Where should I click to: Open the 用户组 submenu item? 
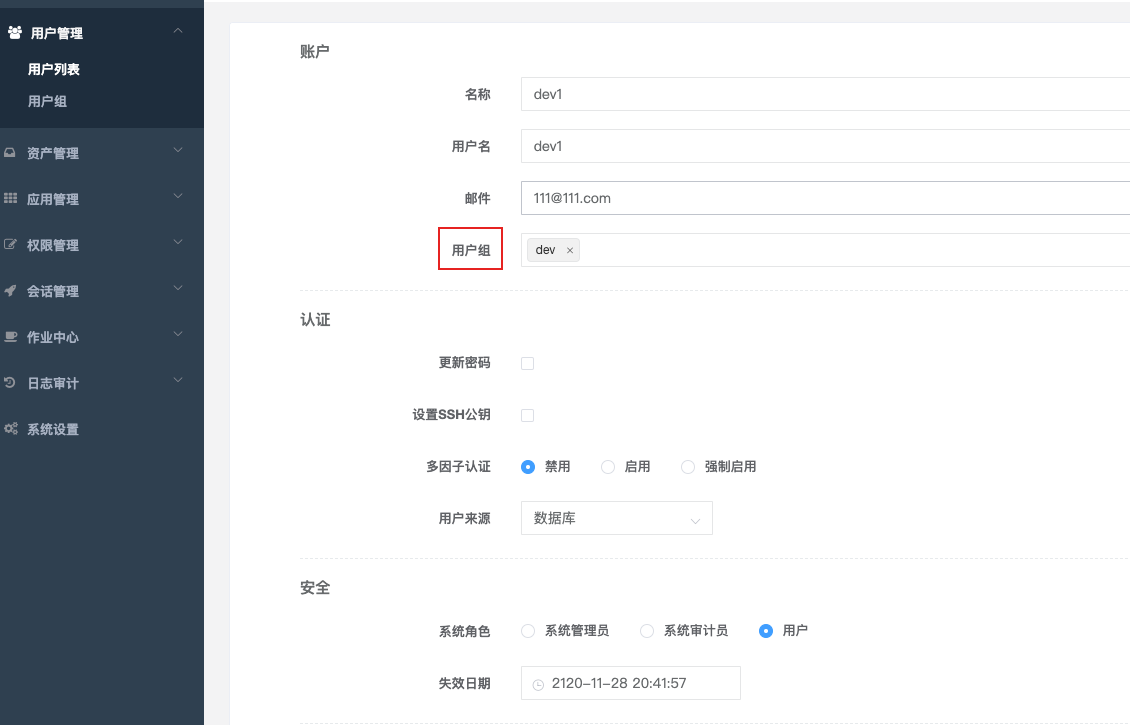[48, 102]
